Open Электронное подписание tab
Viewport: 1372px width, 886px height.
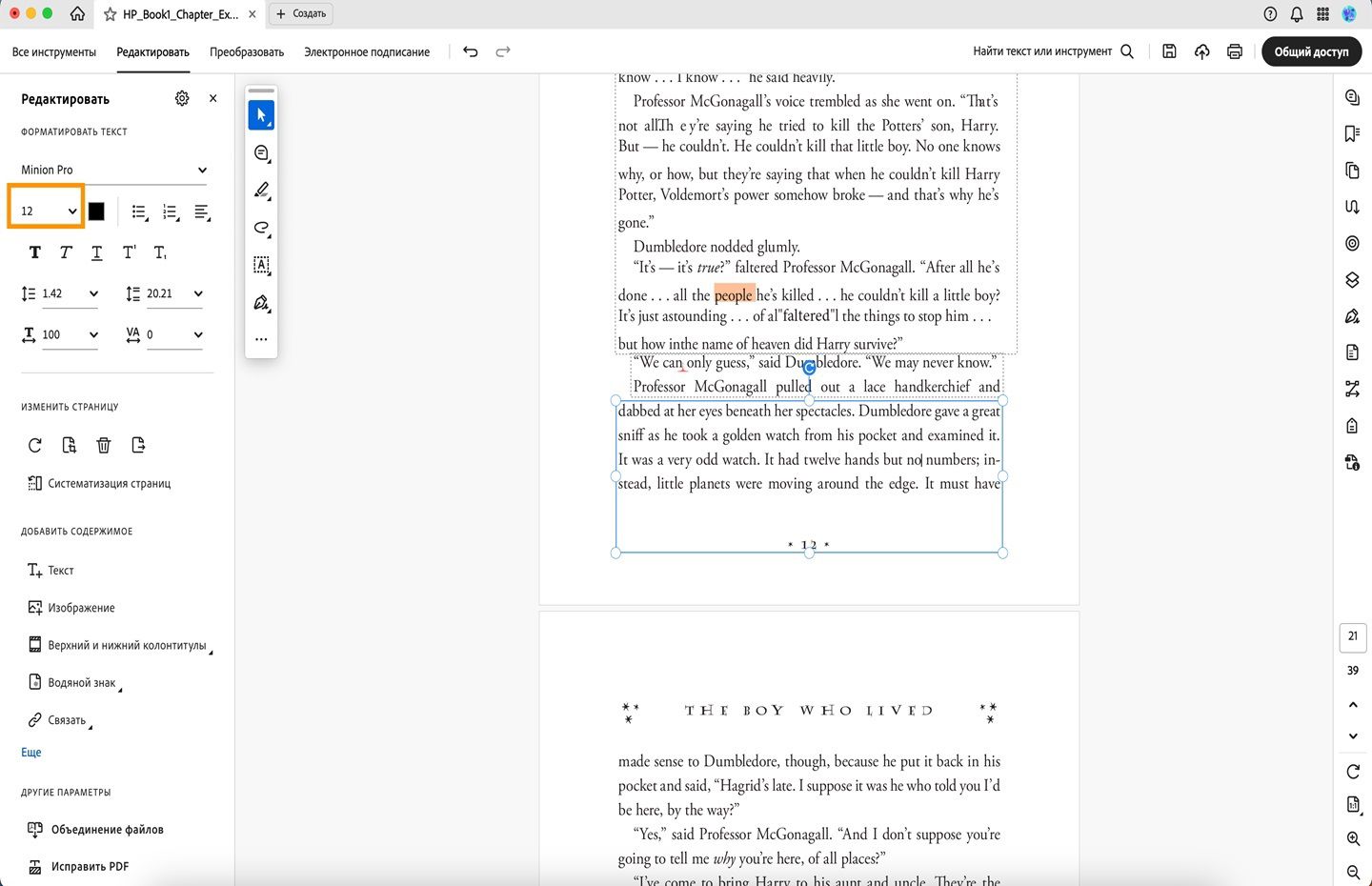367,52
